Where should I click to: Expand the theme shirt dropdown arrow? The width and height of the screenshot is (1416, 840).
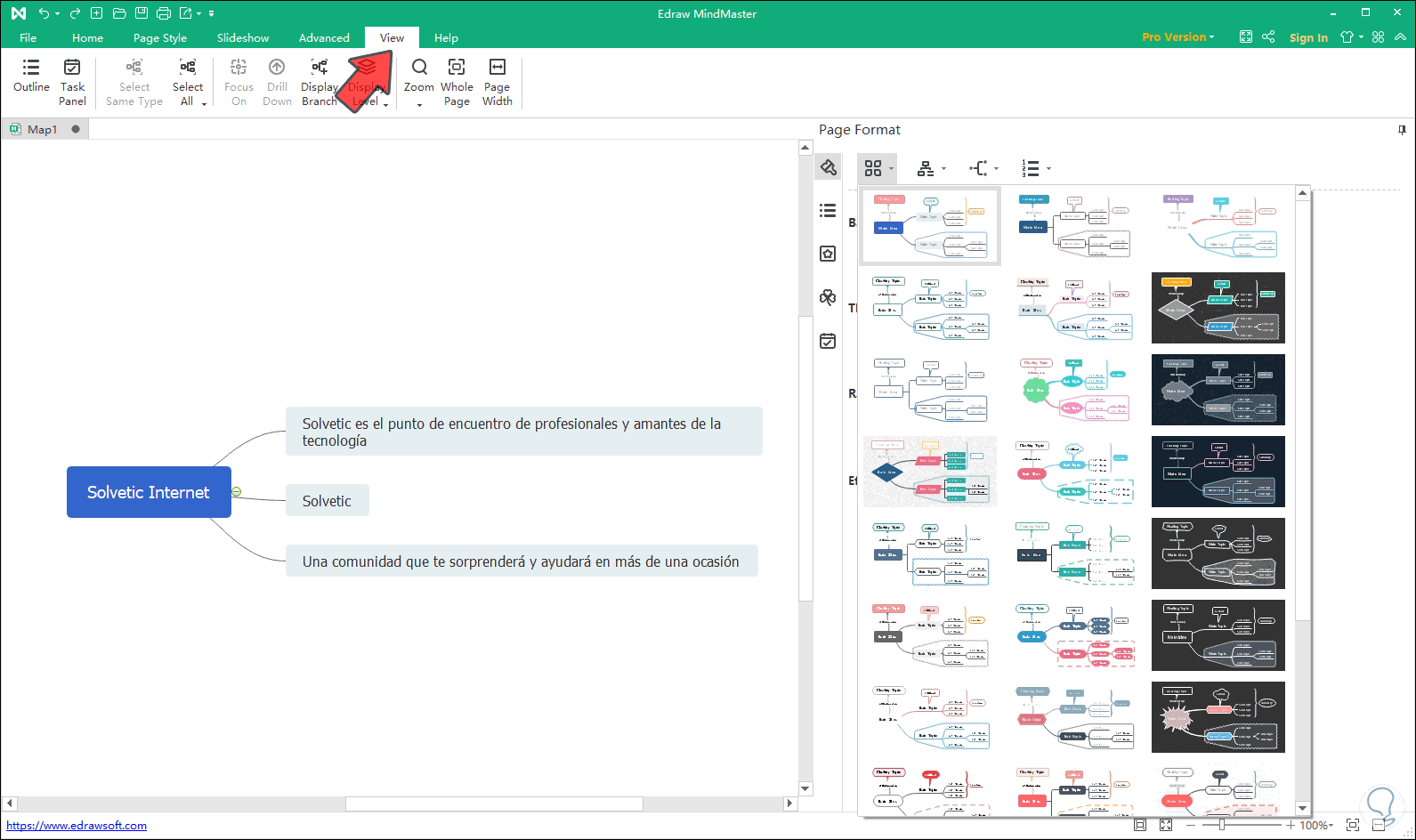pos(1361,37)
